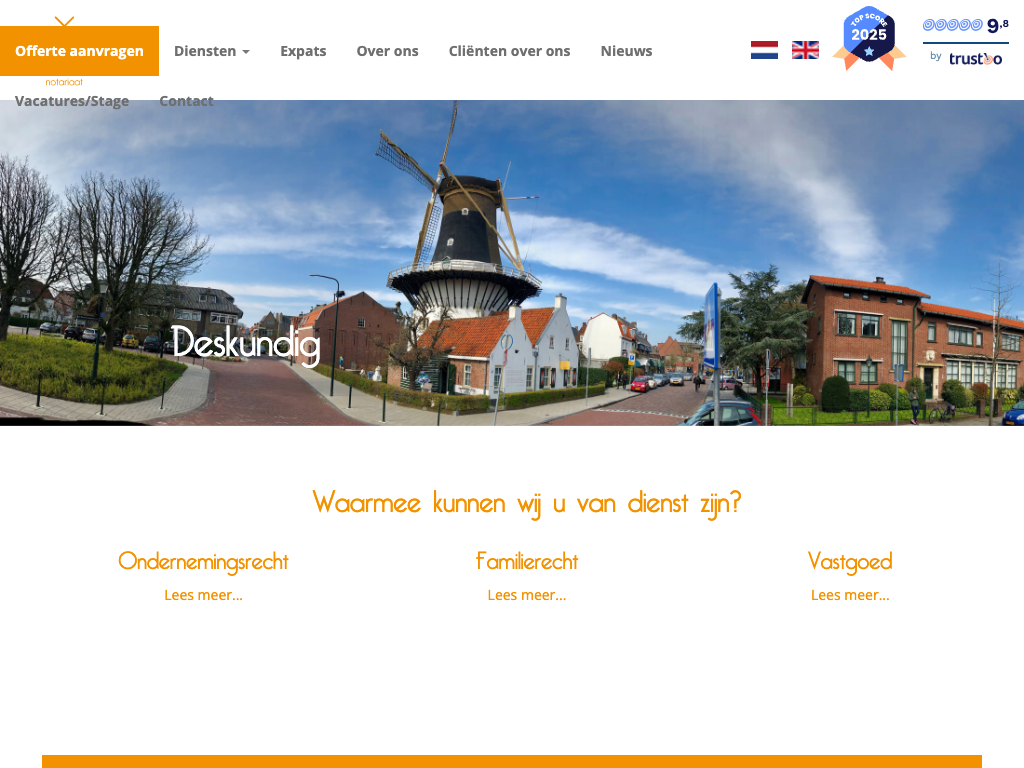Switch language using the UK flag
This screenshot has width=1024, height=768.
pos(805,50)
